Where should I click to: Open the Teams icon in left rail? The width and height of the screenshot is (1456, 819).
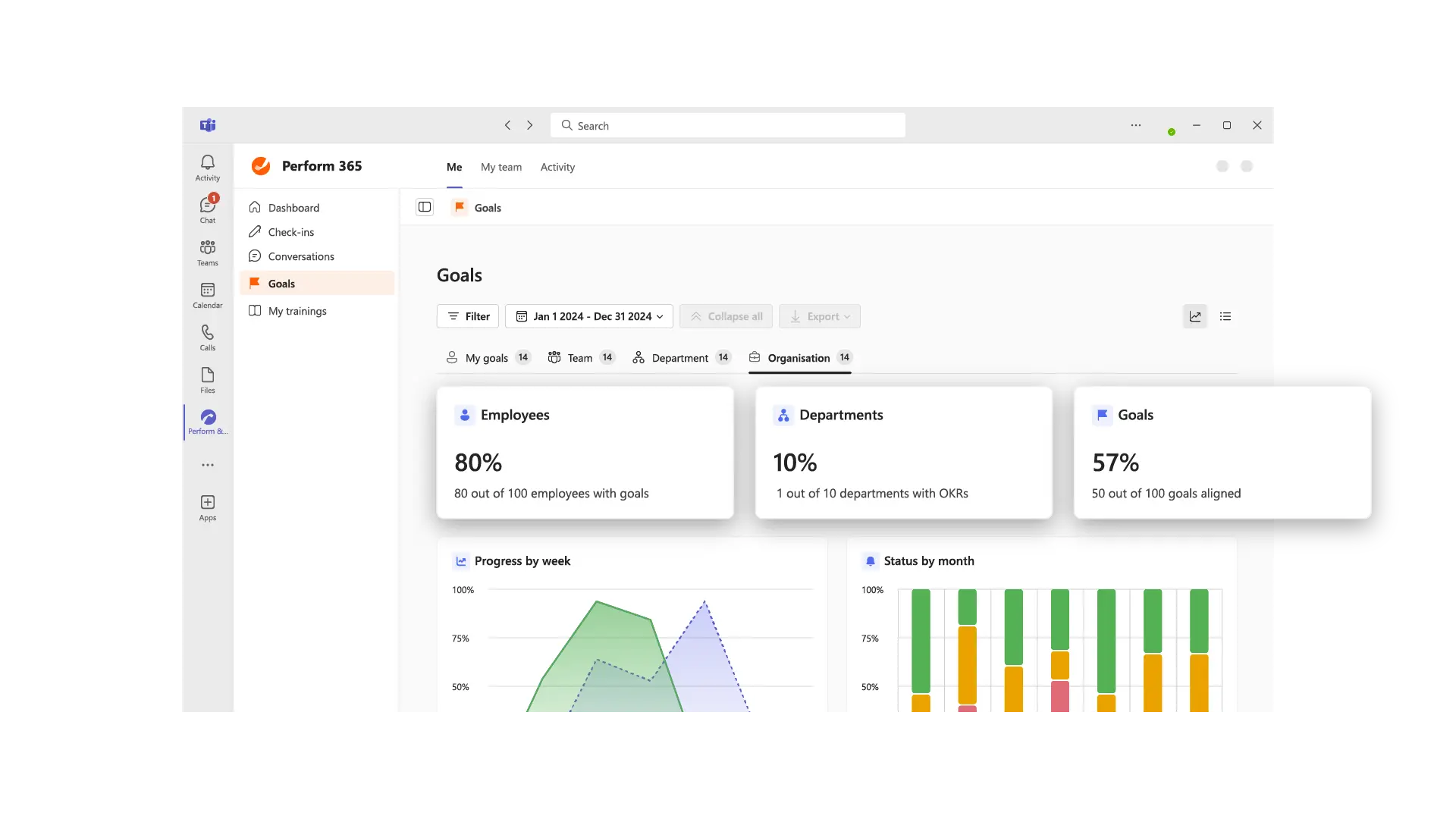tap(207, 252)
